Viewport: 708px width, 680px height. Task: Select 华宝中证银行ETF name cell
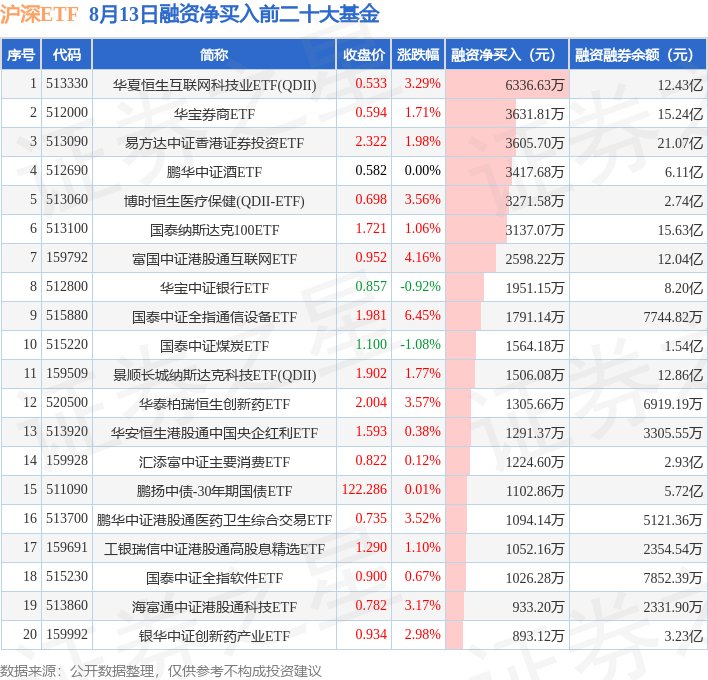(214, 288)
